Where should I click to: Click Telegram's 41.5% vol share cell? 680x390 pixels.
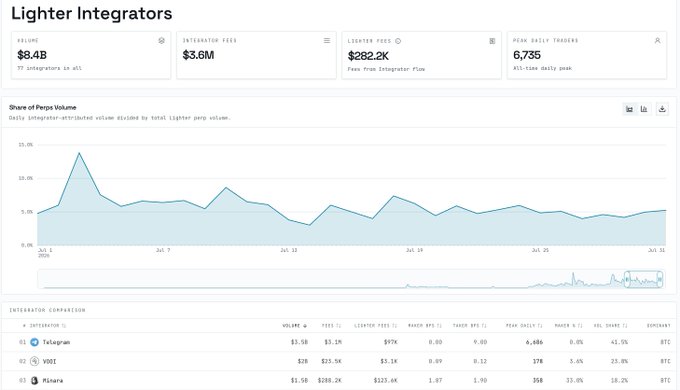coord(619,342)
